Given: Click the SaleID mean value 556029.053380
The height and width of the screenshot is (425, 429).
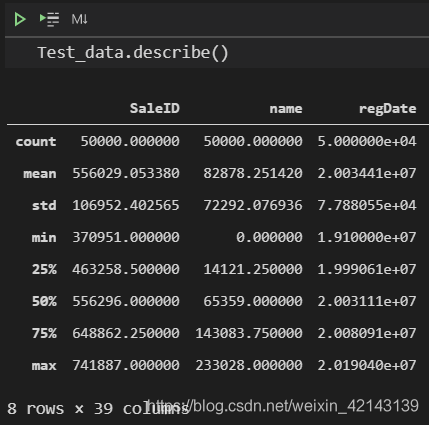Looking at the screenshot, I should 126,173.
